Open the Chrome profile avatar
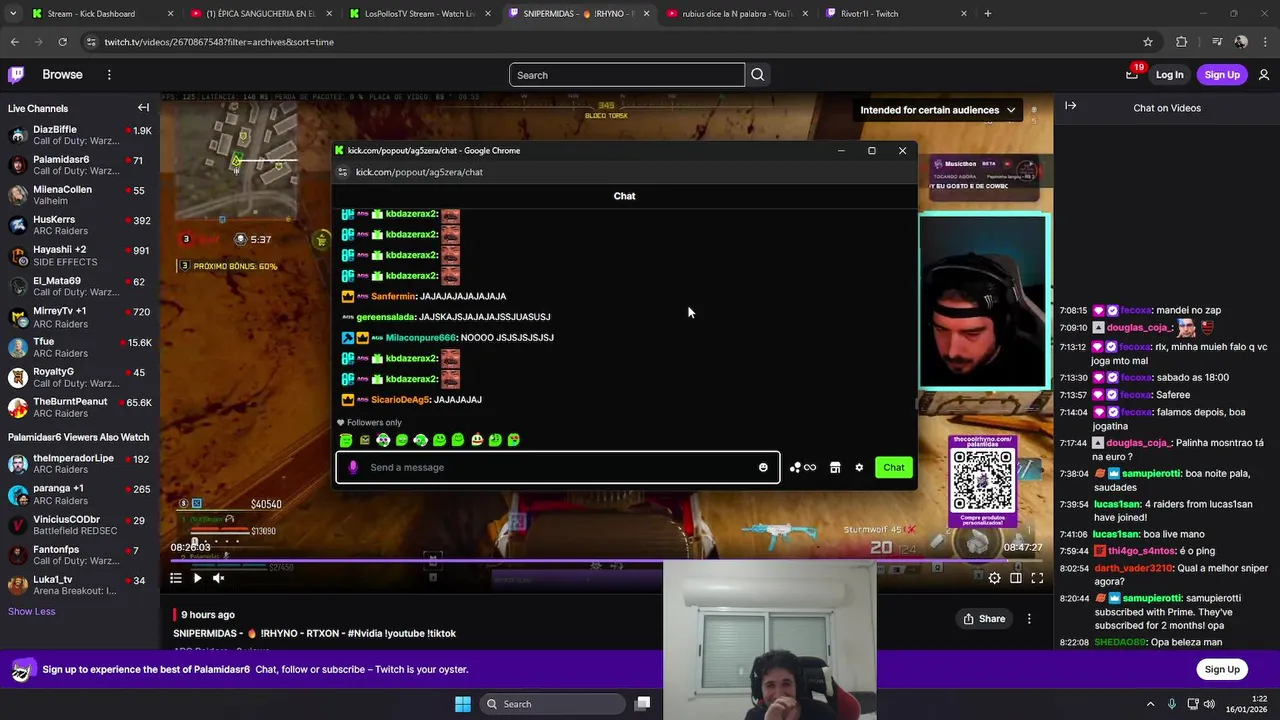 (1241, 42)
